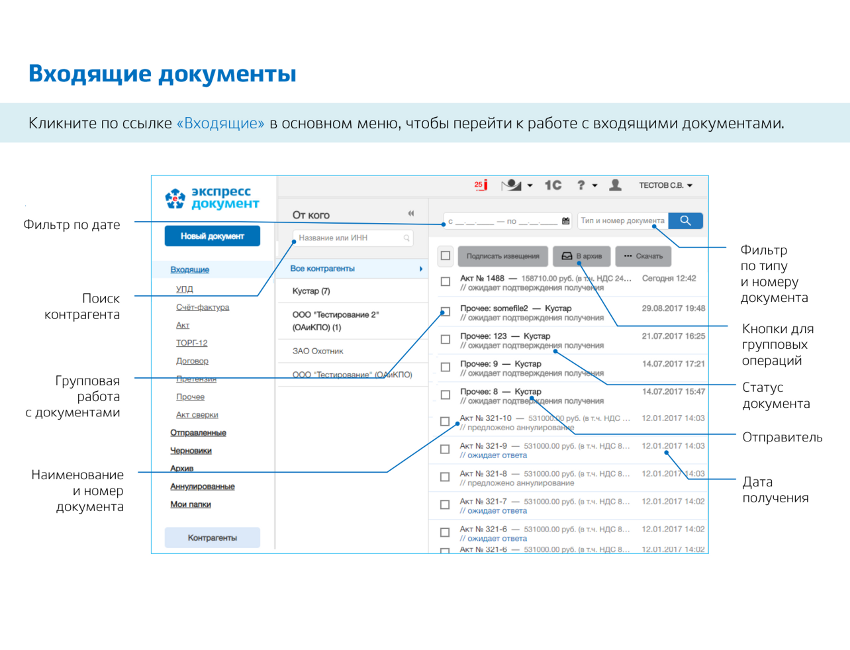Check the Акт № 321-9 document

coord(445,449)
